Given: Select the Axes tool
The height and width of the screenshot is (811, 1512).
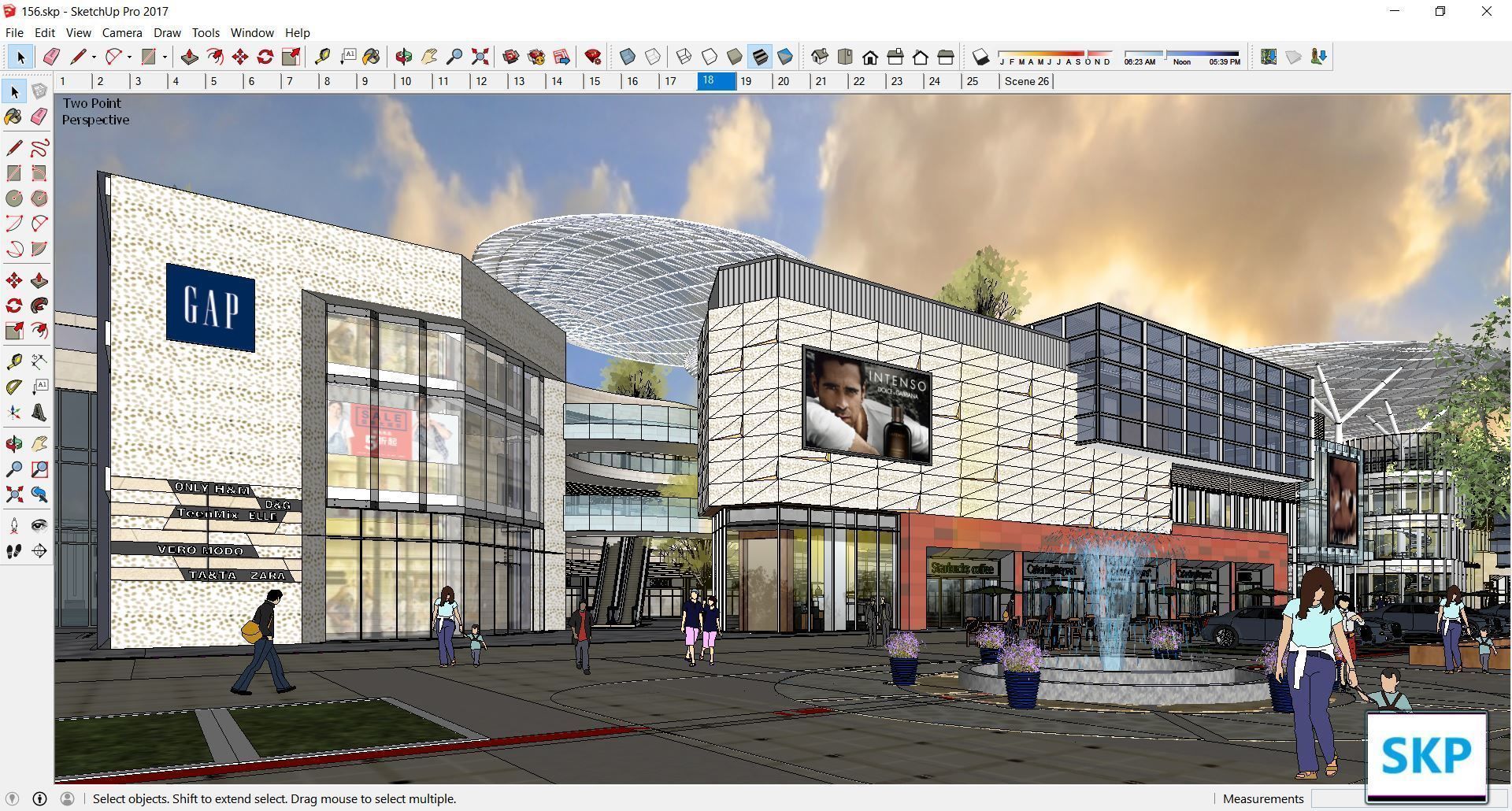Looking at the screenshot, I should pos(14,412).
